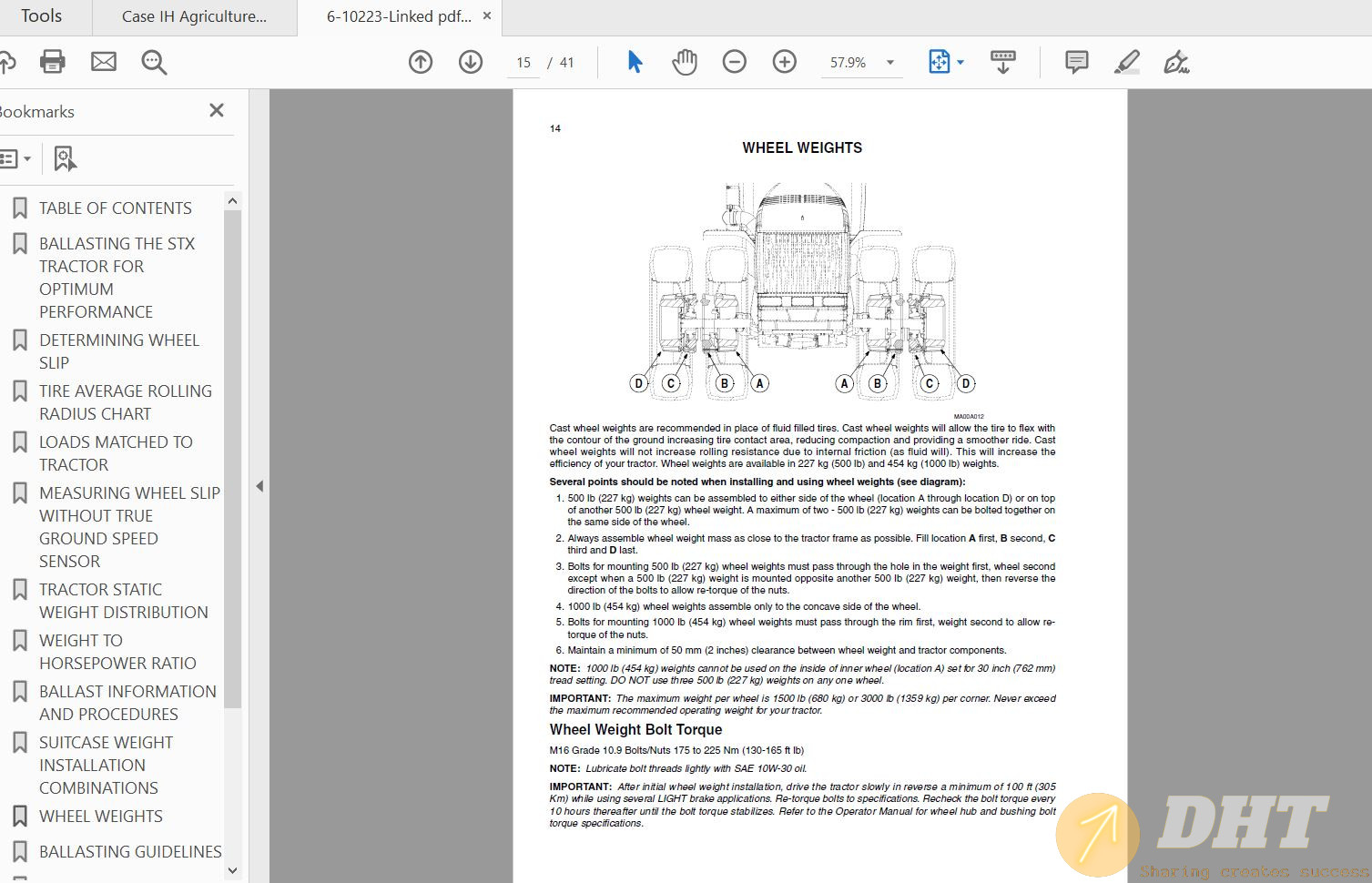Viewport: 1372px width, 883px height.
Task: Click the page 14 number label
Action: [555, 128]
